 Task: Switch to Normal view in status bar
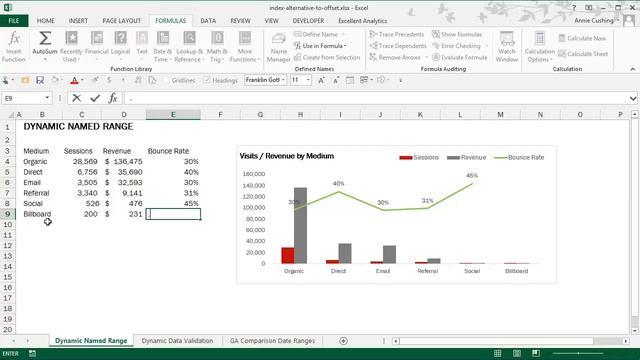tap(498, 353)
